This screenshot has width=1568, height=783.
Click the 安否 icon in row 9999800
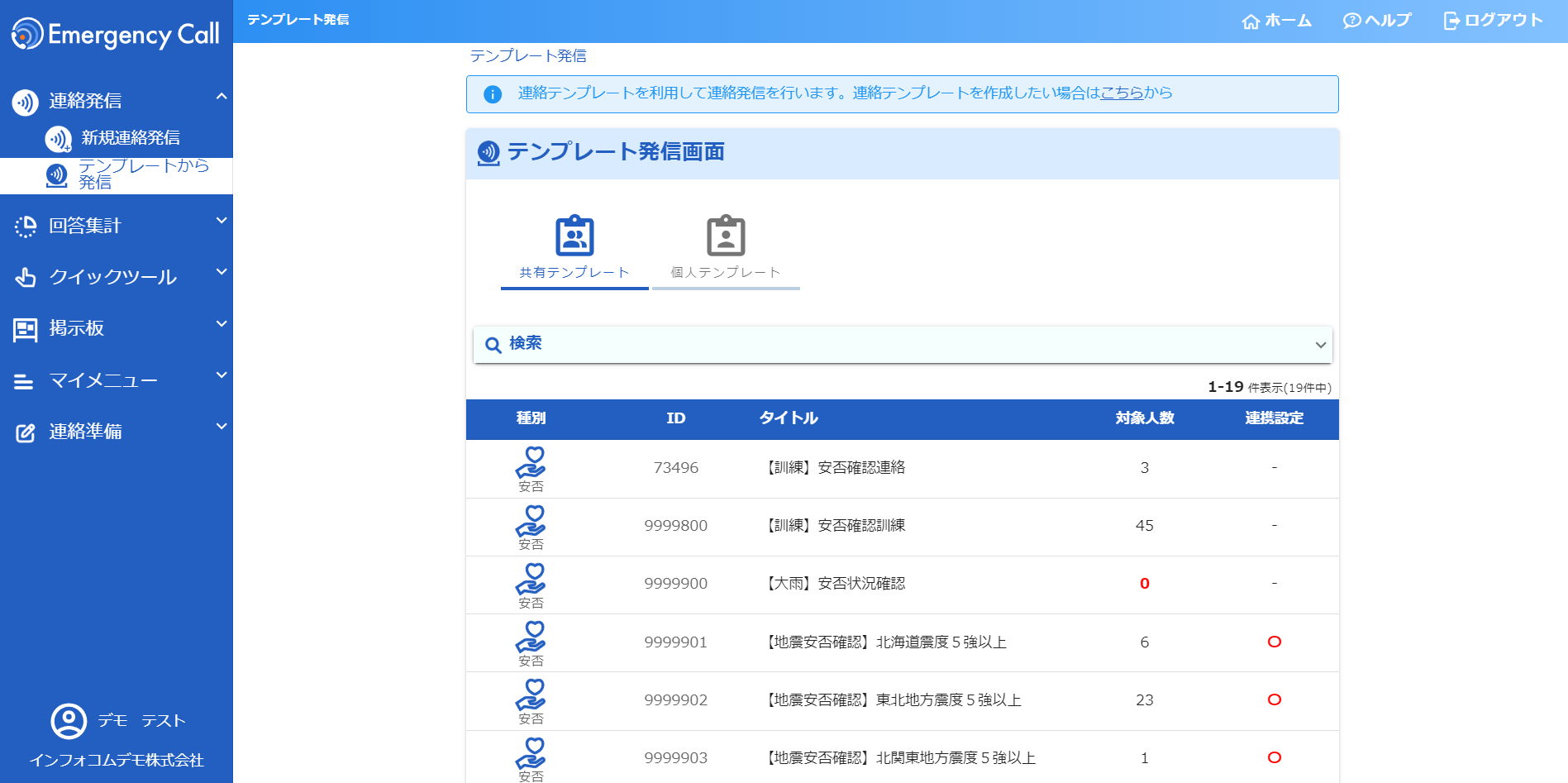531,521
